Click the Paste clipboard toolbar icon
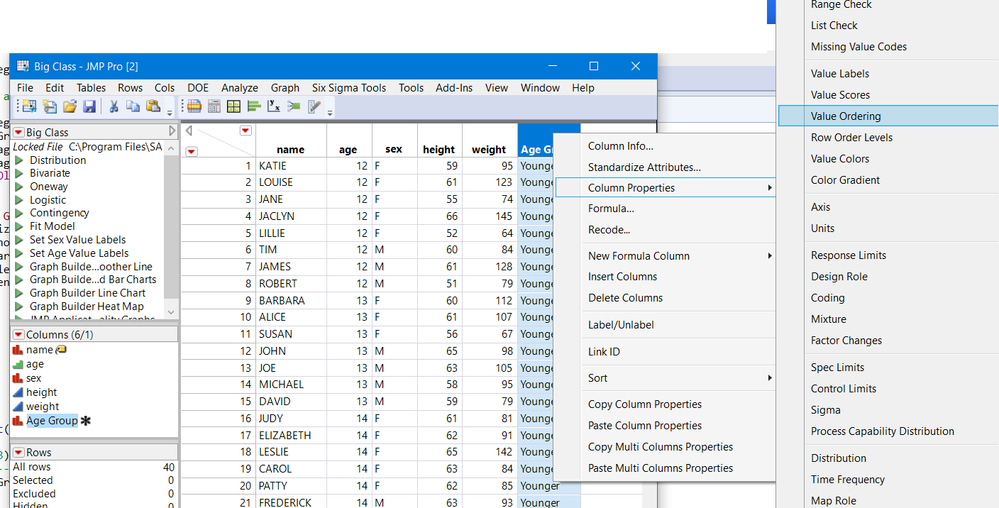The image size is (999, 508). [153, 107]
